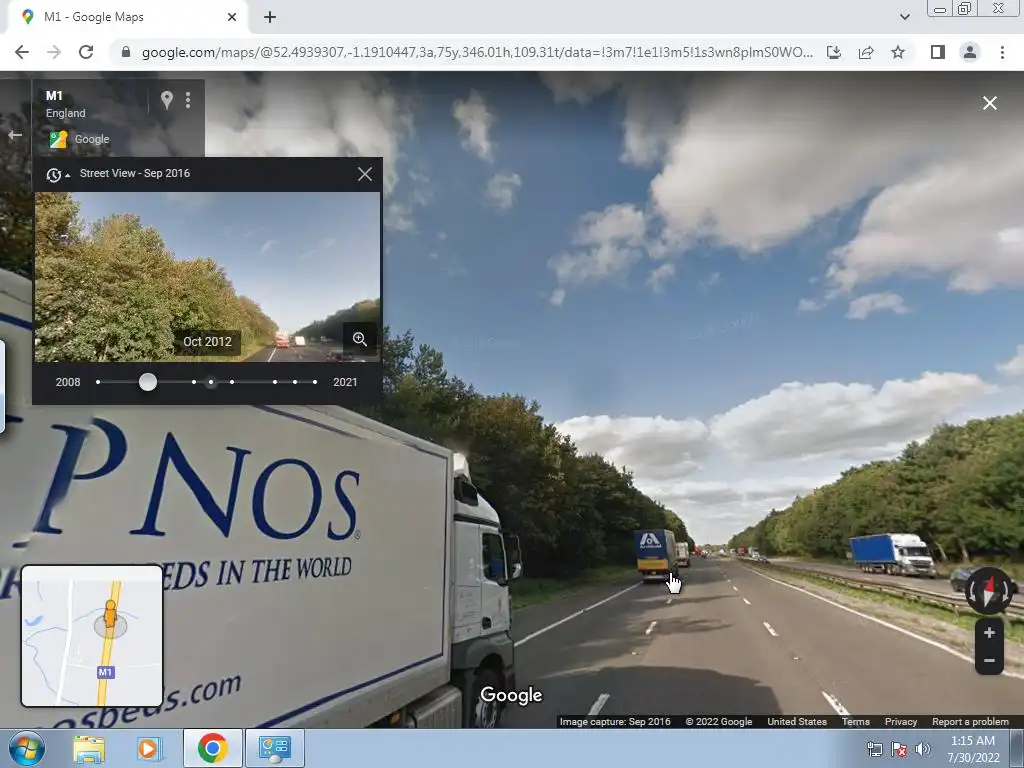Zoom out with the minus button
The image size is (1024, 768).
tap(989, 661)
